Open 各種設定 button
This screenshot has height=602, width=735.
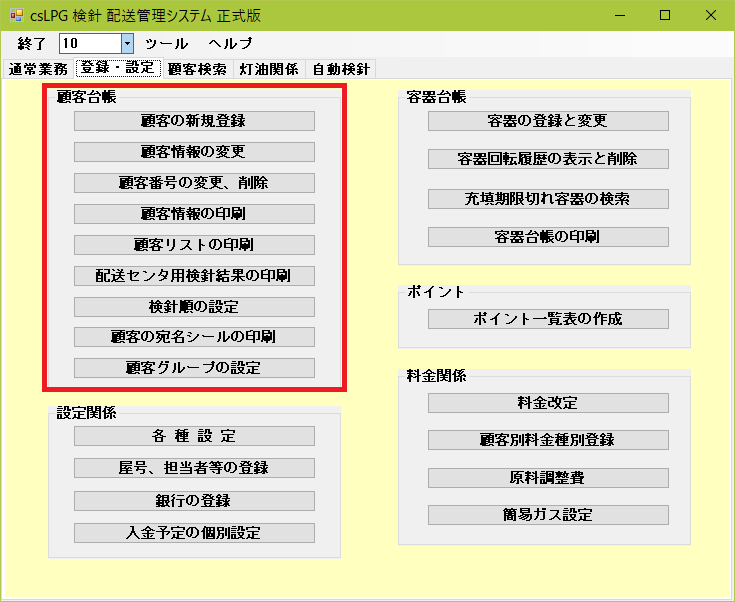click(194, 436)
